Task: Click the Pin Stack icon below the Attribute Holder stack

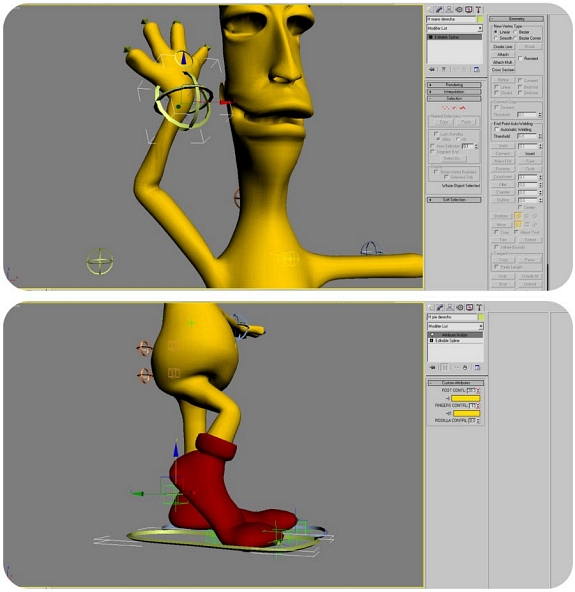Action: [x=432, y=367]
